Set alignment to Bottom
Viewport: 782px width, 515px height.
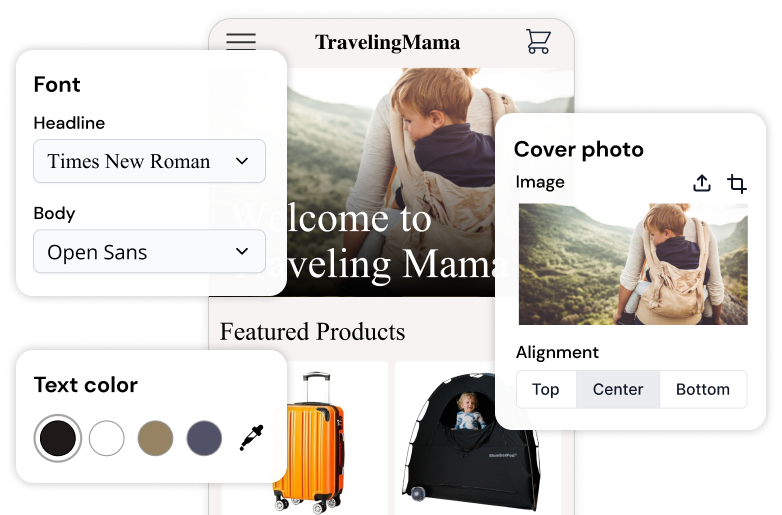[x=703, y=389]
